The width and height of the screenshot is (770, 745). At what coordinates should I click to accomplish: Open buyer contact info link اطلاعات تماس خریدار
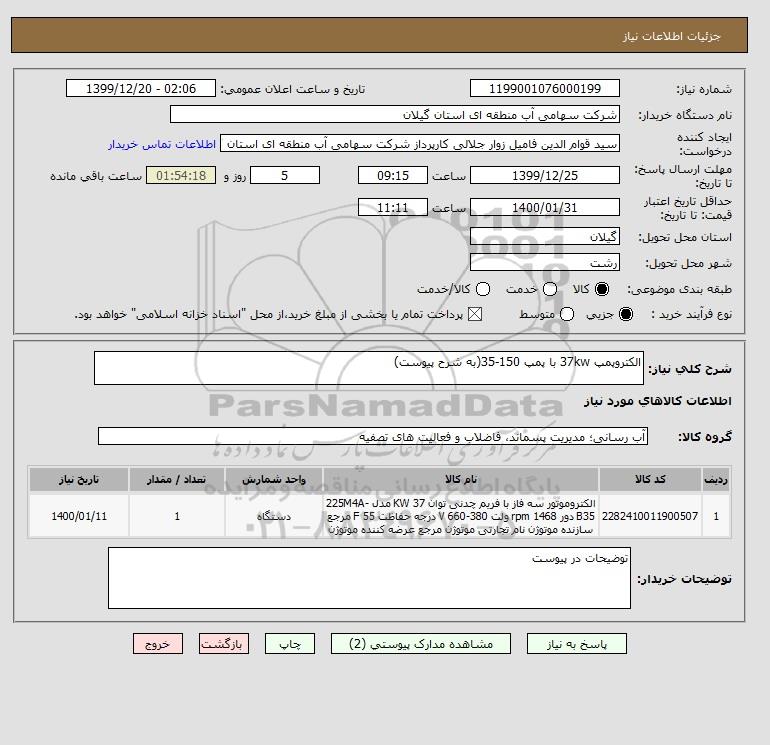coord(162,144)
